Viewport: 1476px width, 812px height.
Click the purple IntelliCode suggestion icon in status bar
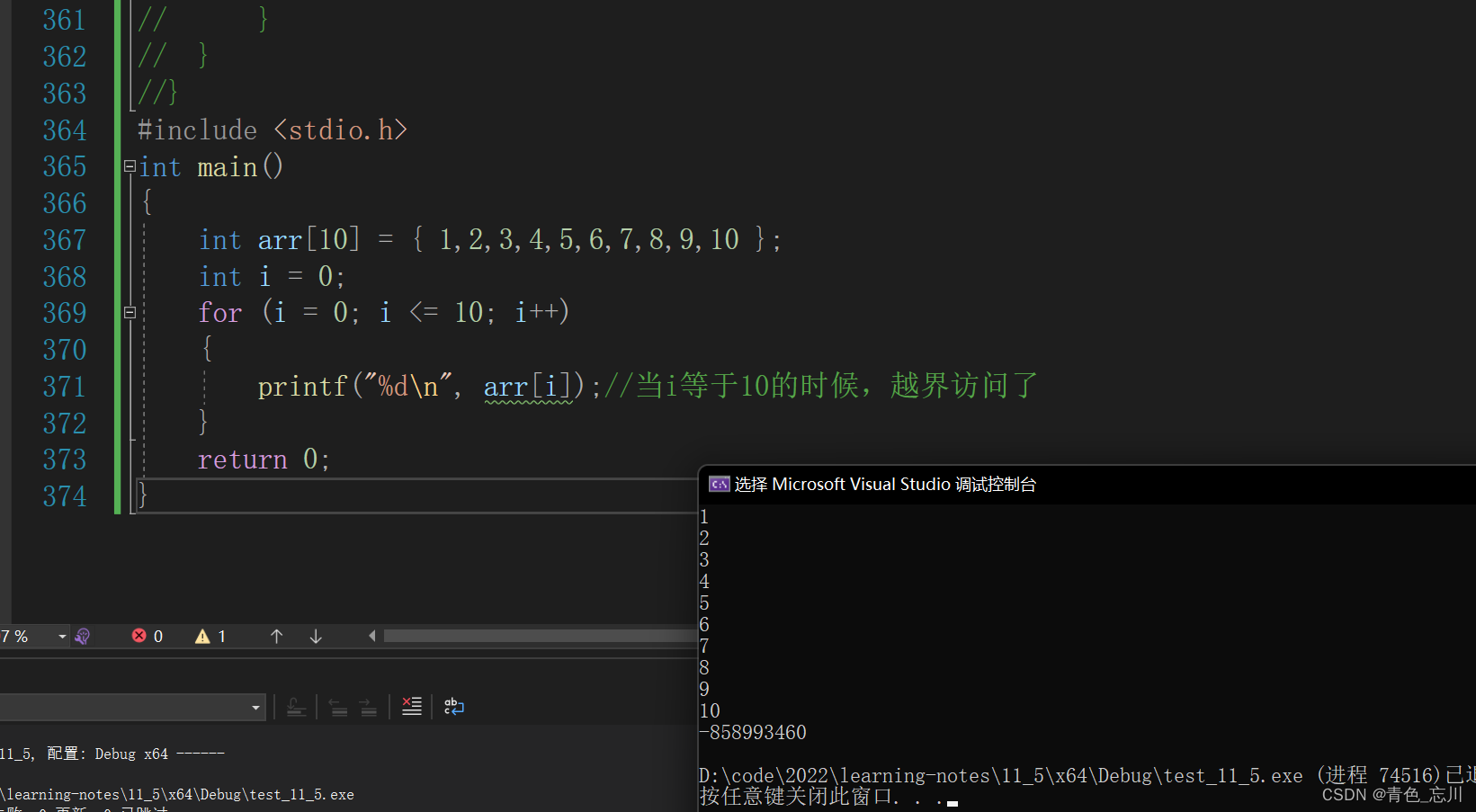pos(83,636)
